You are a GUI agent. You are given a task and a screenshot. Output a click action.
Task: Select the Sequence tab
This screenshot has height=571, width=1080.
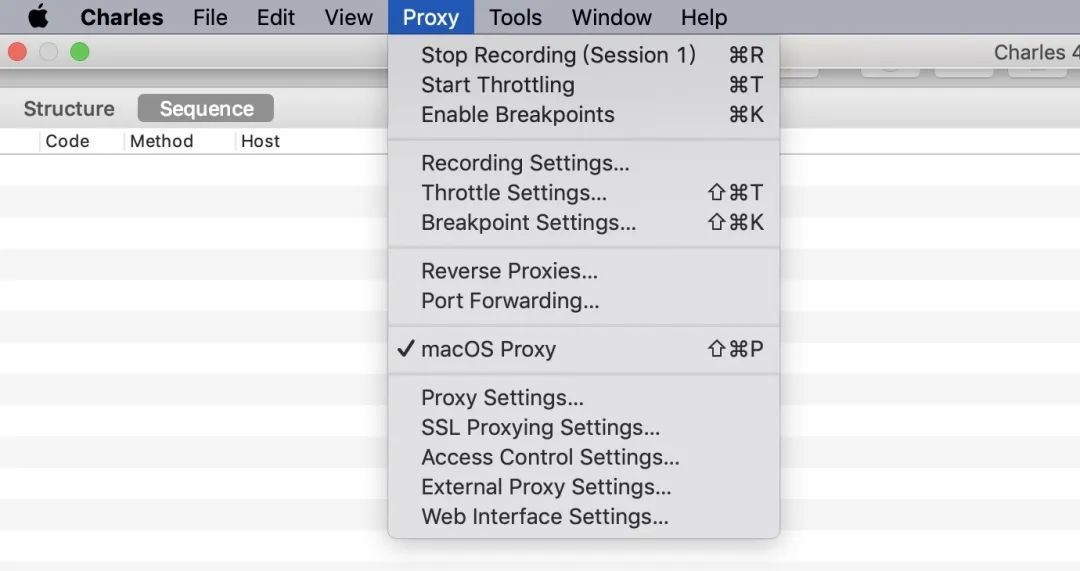pyautogui.click(x=206, y=109)
